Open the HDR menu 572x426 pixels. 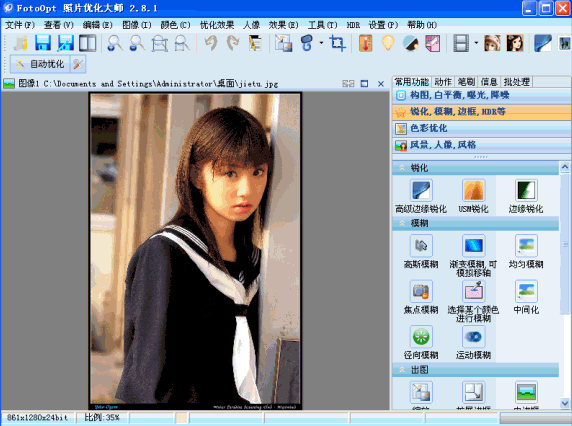coord(353,25)
